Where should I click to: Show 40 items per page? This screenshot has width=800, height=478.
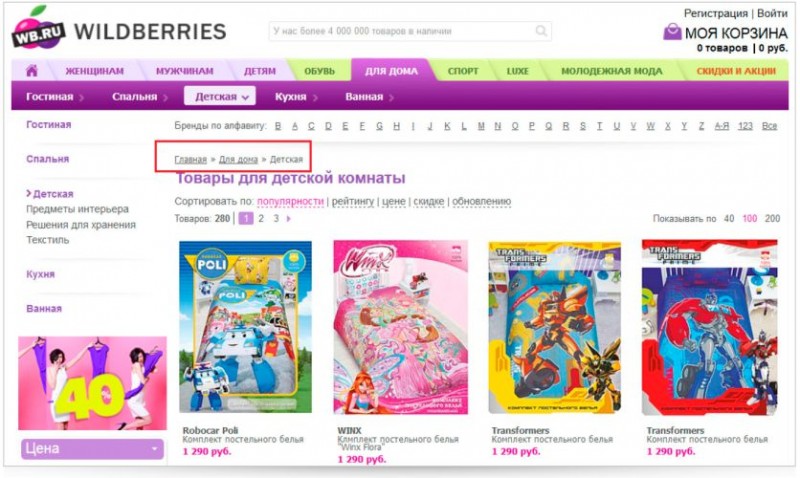[729, 218]
